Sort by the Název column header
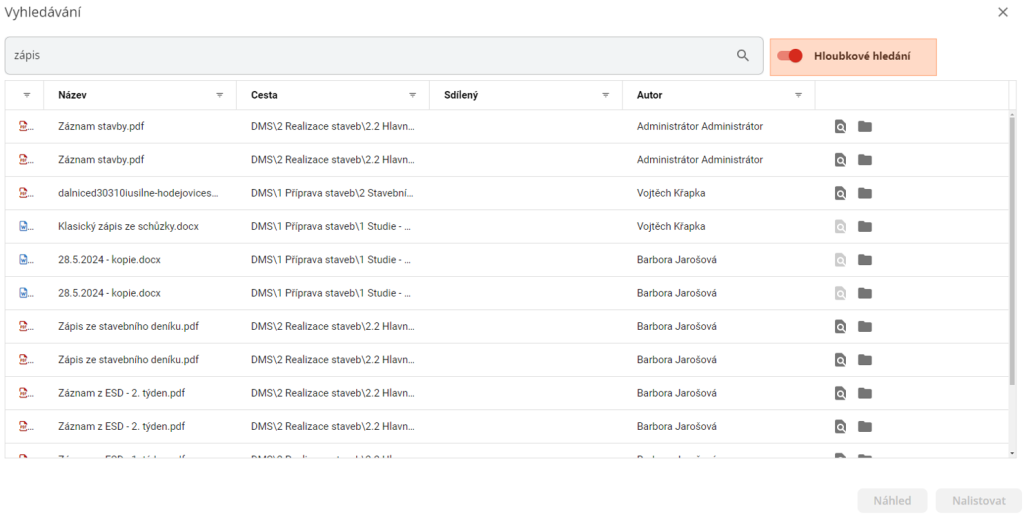 pos(73,95)
